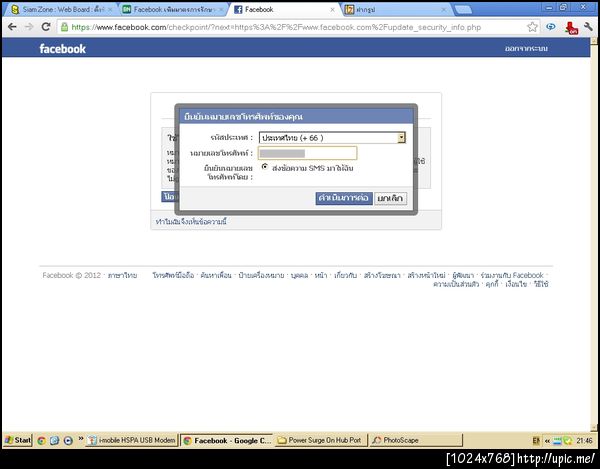The width and height of the screenshot is (600, 469).
Task: Bookmark this page with the star icon
Action: [532, 27]
